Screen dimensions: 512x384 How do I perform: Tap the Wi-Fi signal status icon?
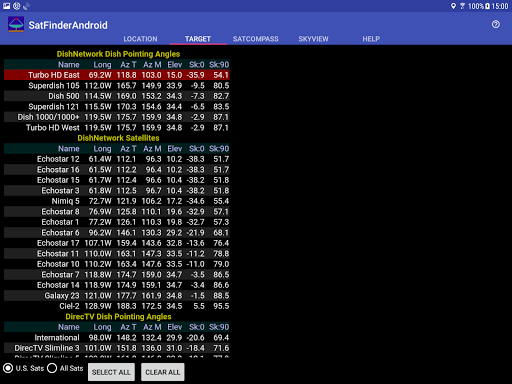coord(462,6)
